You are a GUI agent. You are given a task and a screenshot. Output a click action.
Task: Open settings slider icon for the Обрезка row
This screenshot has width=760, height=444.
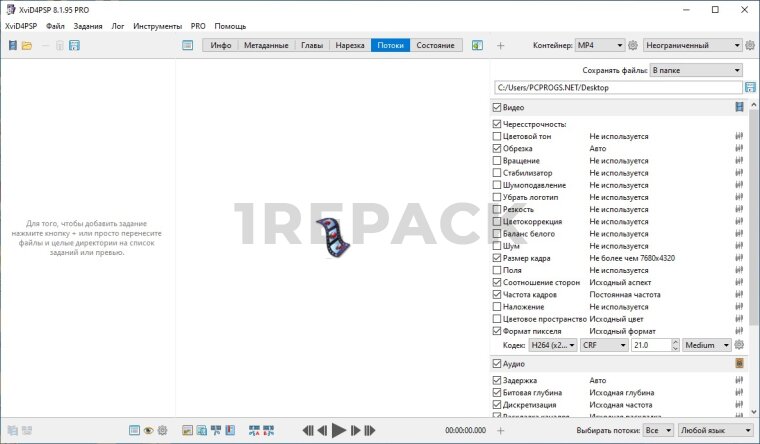point(740,148)
